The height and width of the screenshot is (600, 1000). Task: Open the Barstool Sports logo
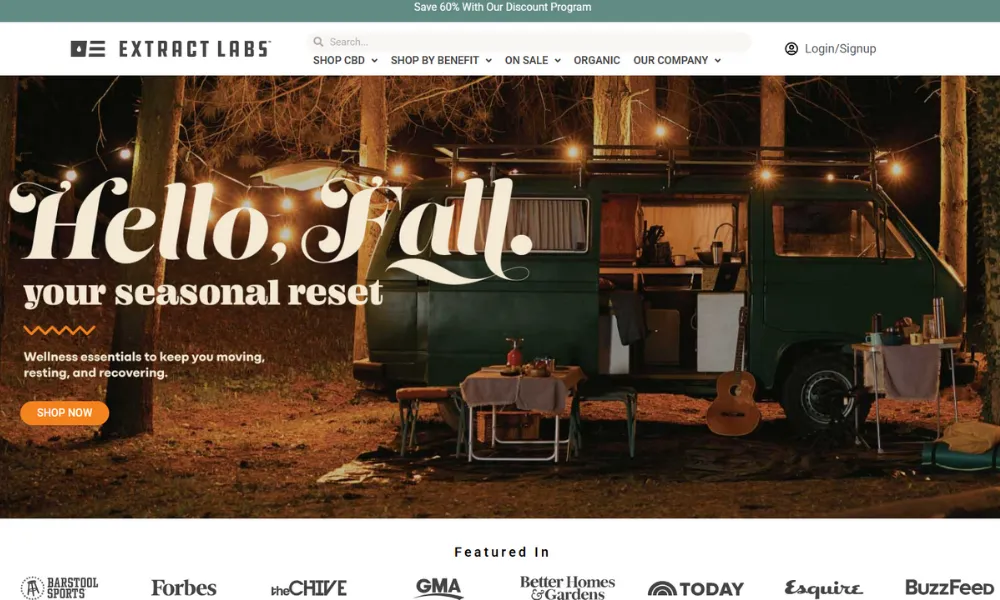coord(59,588)
